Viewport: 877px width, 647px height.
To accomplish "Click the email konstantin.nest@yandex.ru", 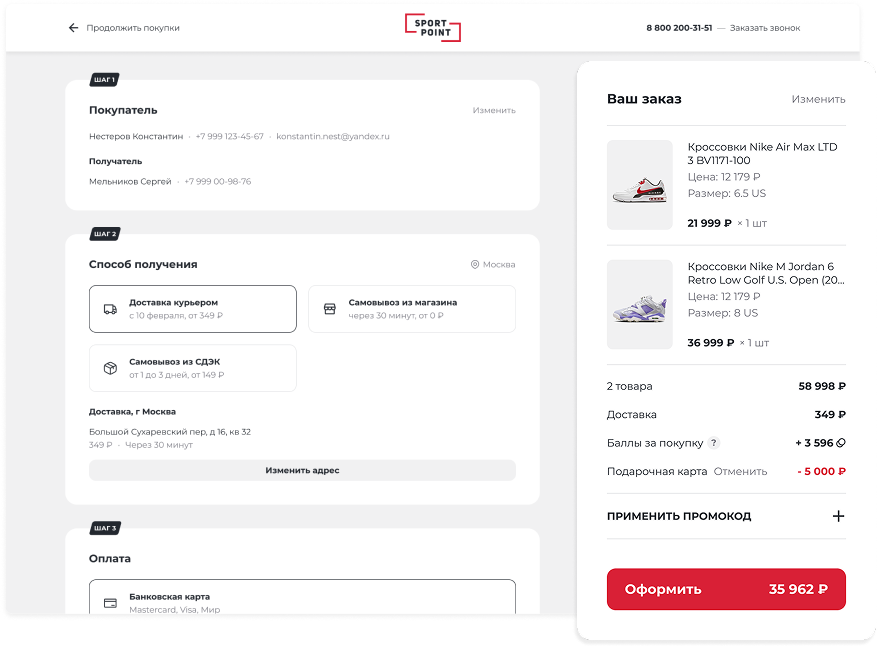I will 333,136.
